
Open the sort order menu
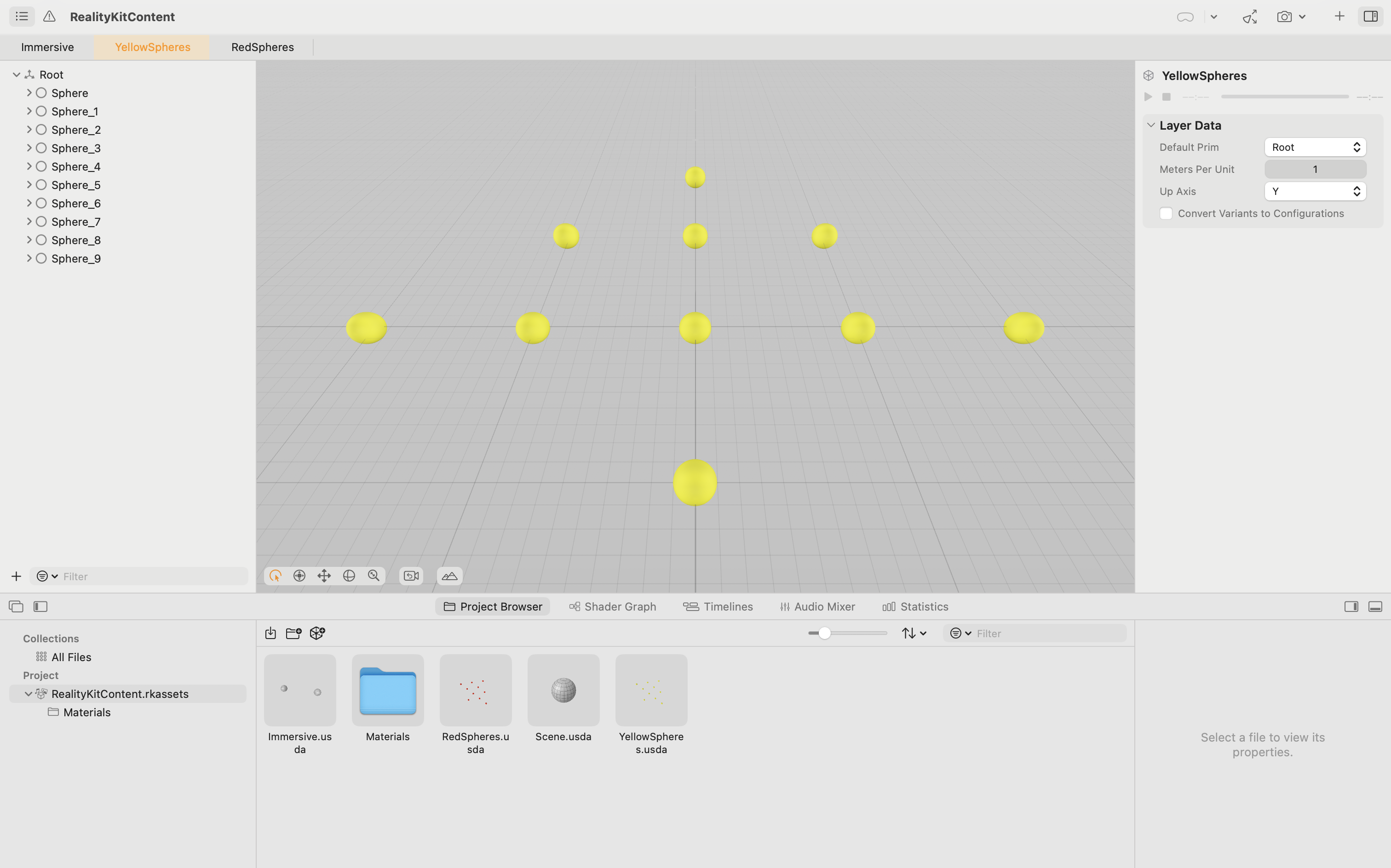tap(914, 633)
